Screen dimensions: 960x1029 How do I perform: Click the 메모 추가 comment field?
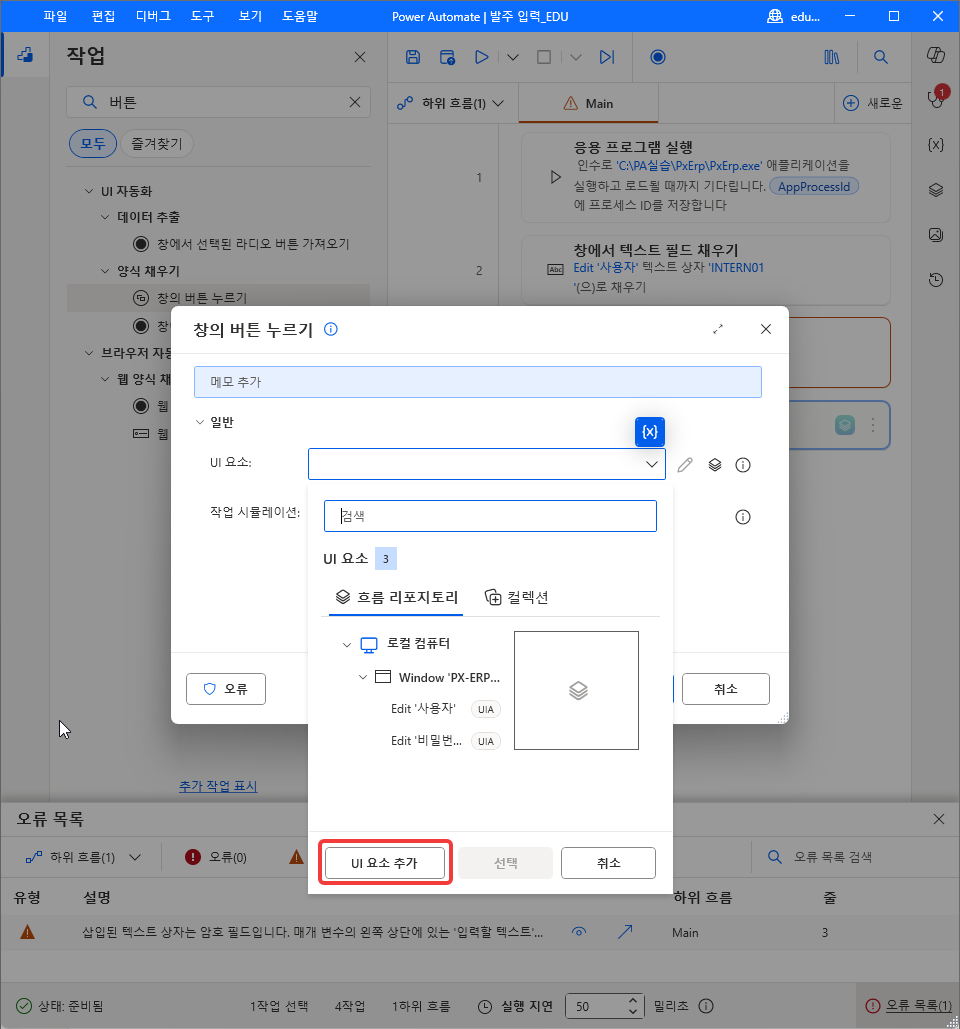[x=478, y=382]
